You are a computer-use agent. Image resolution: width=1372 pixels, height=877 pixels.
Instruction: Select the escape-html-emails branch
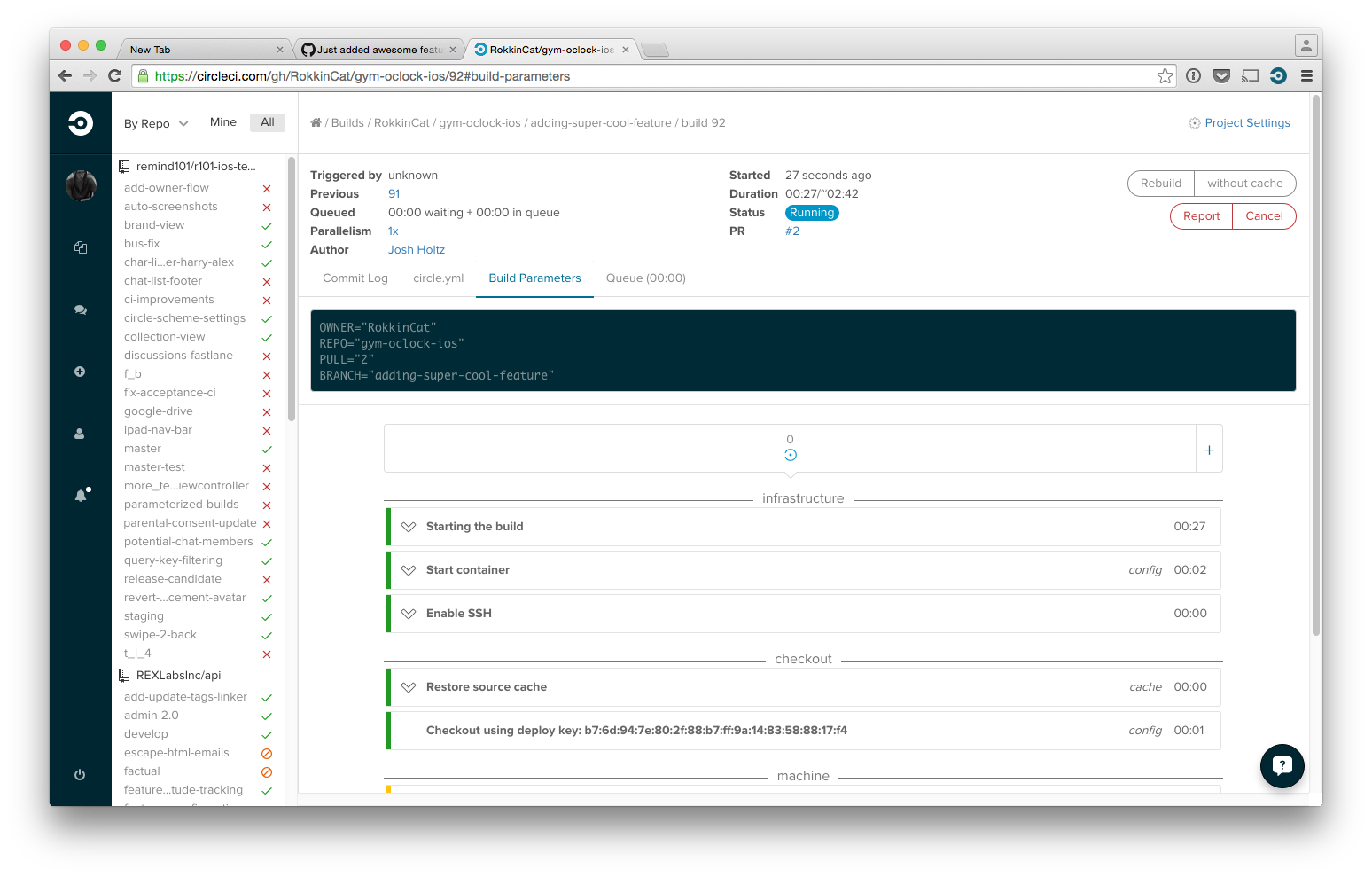pos(176,753)
